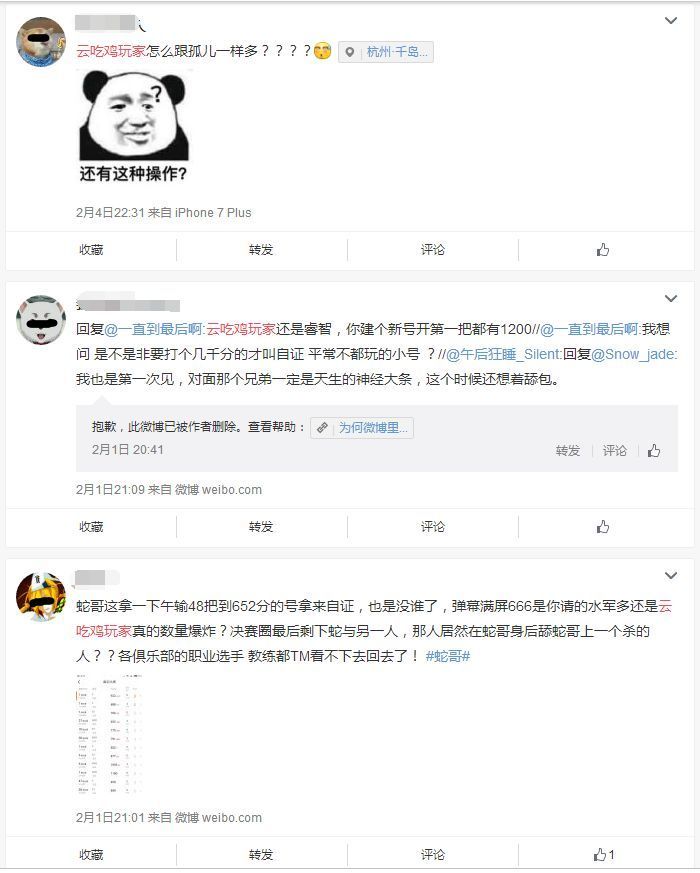This screenshot has width=700, height=873.
Task: Expand the third post's options chevron
Action: click(x=670, y=575)
